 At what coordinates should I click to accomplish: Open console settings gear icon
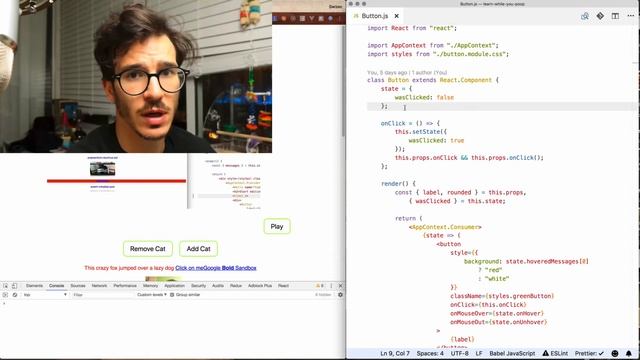(x=340, y=295)
